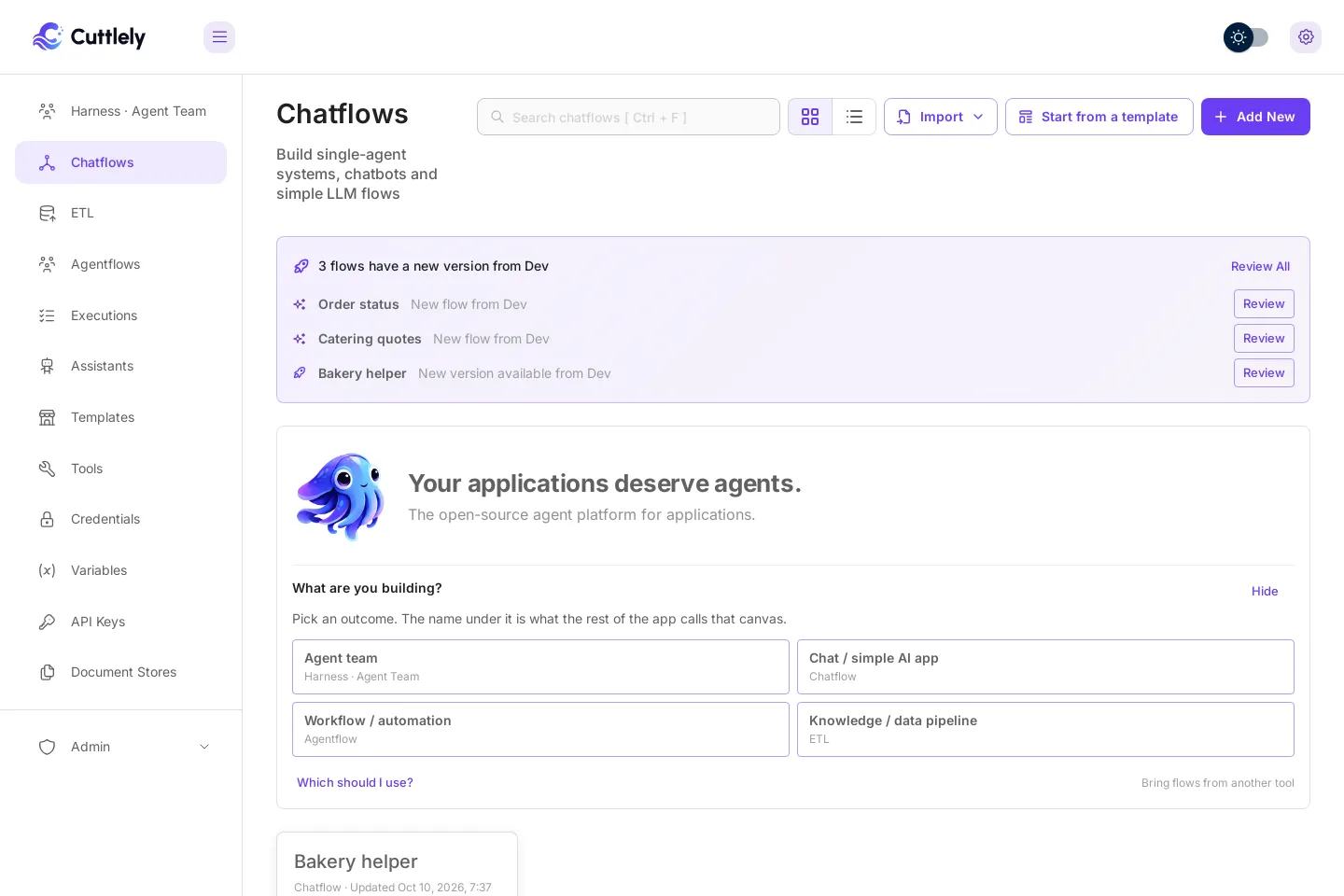
Task: Review the Catering quotes flow
Action: [x=1264, y=339]
